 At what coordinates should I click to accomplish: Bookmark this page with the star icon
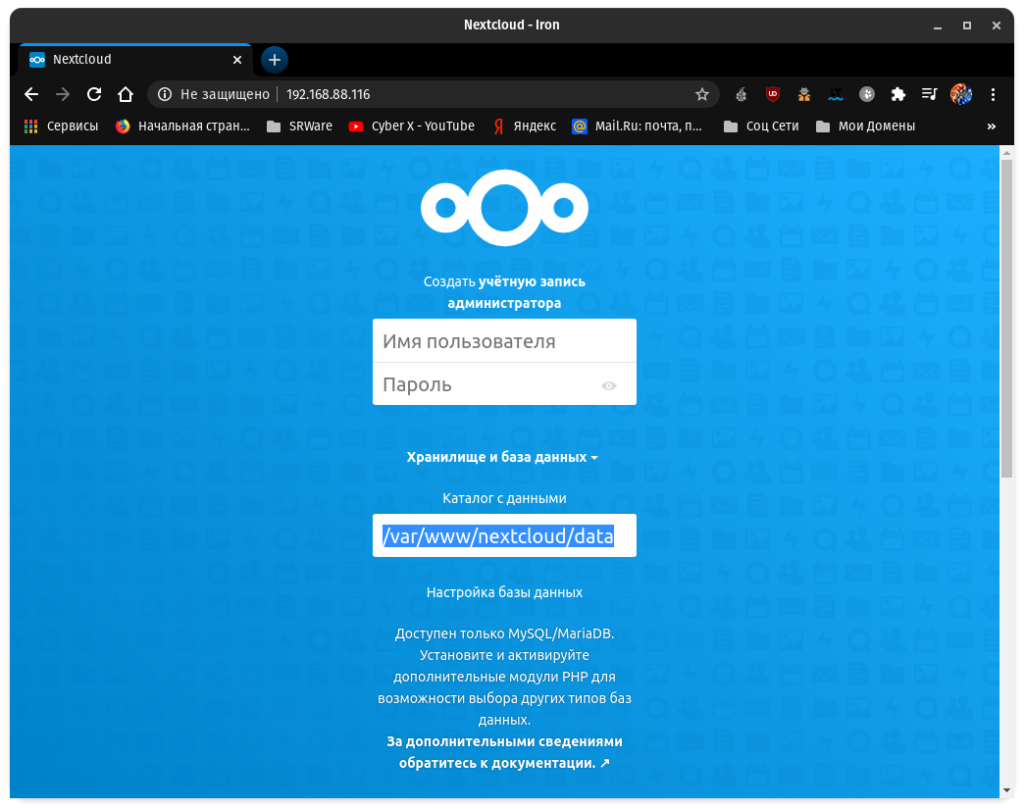(702, 94)
